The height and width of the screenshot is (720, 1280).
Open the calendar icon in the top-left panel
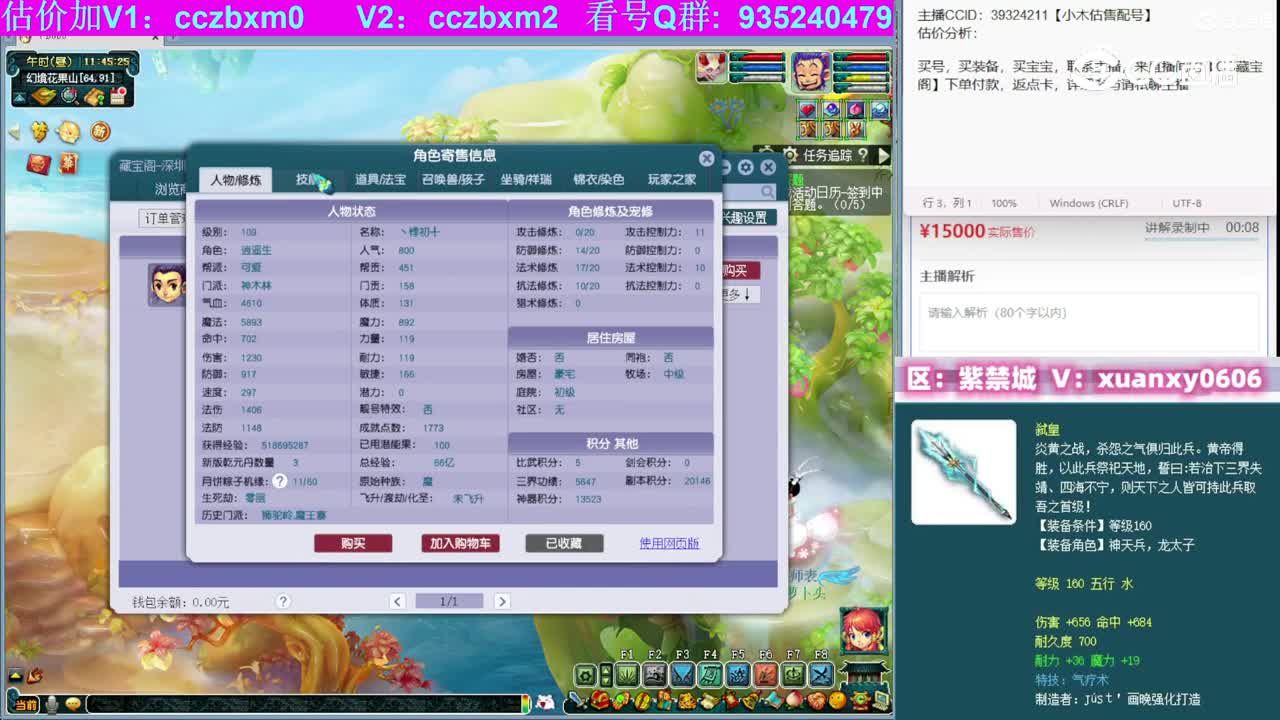click(119, 96)
